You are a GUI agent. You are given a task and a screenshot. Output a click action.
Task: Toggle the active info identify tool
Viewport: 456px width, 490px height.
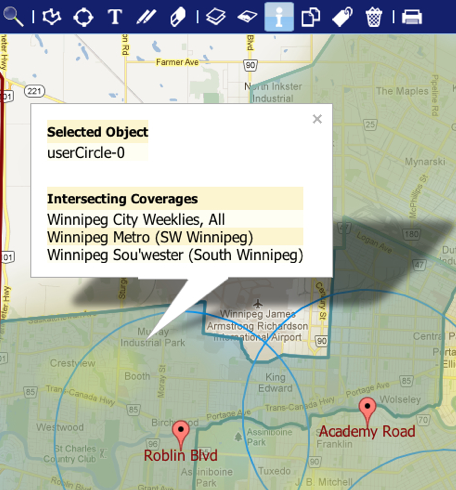pyautogui.click(x=279, y=17)
